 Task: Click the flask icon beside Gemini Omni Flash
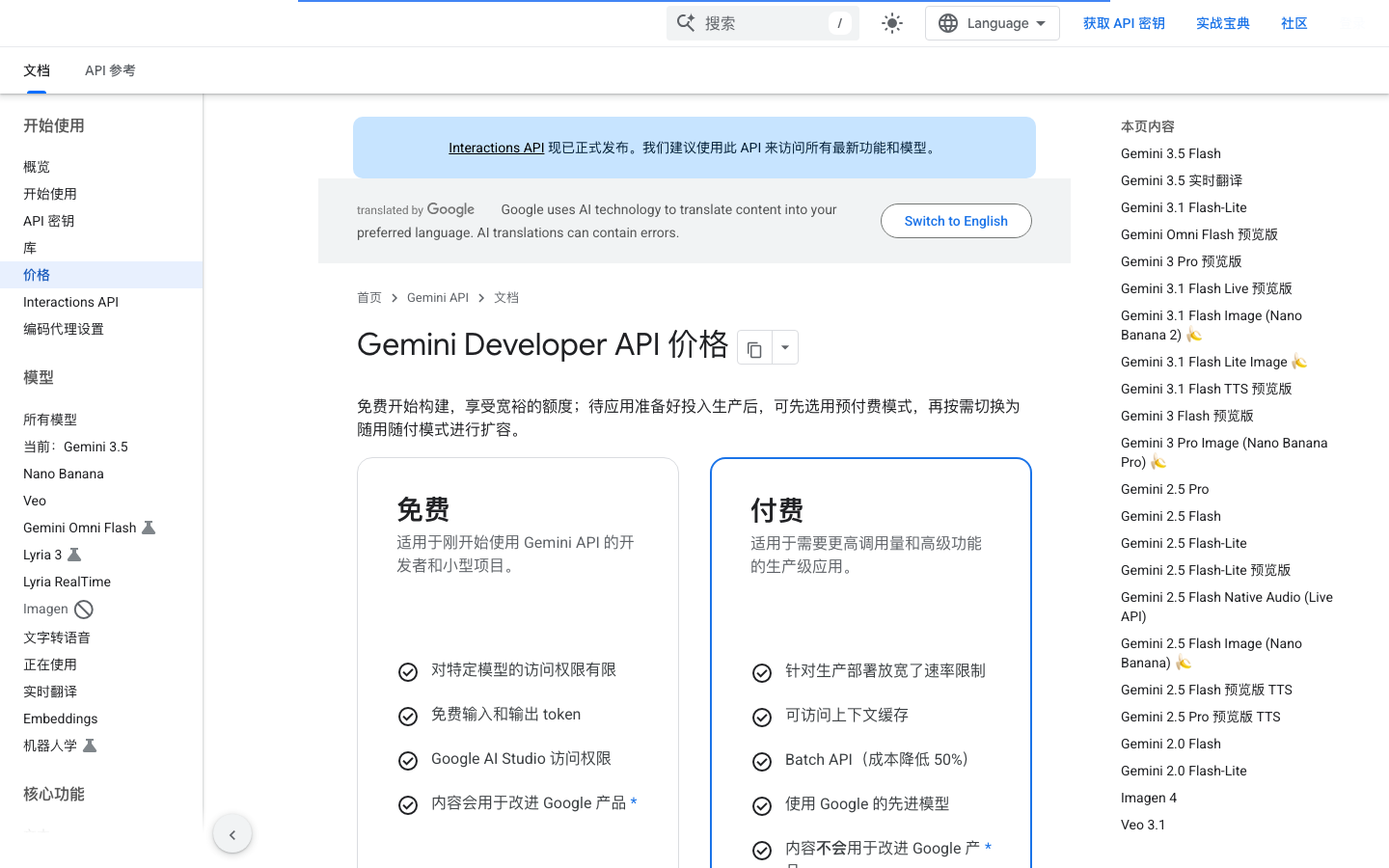(x=149, y=528)
